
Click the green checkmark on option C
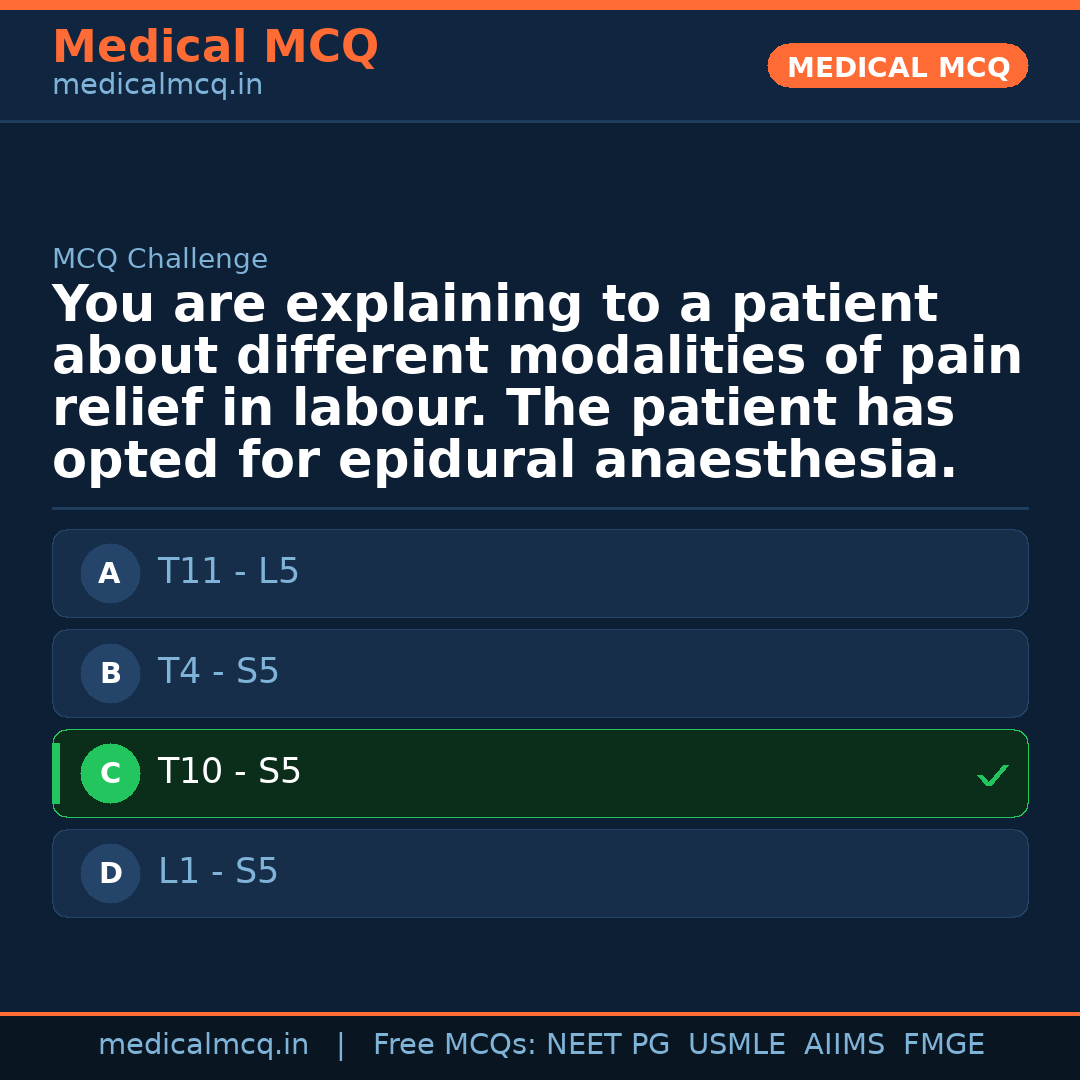click(992, 775)
